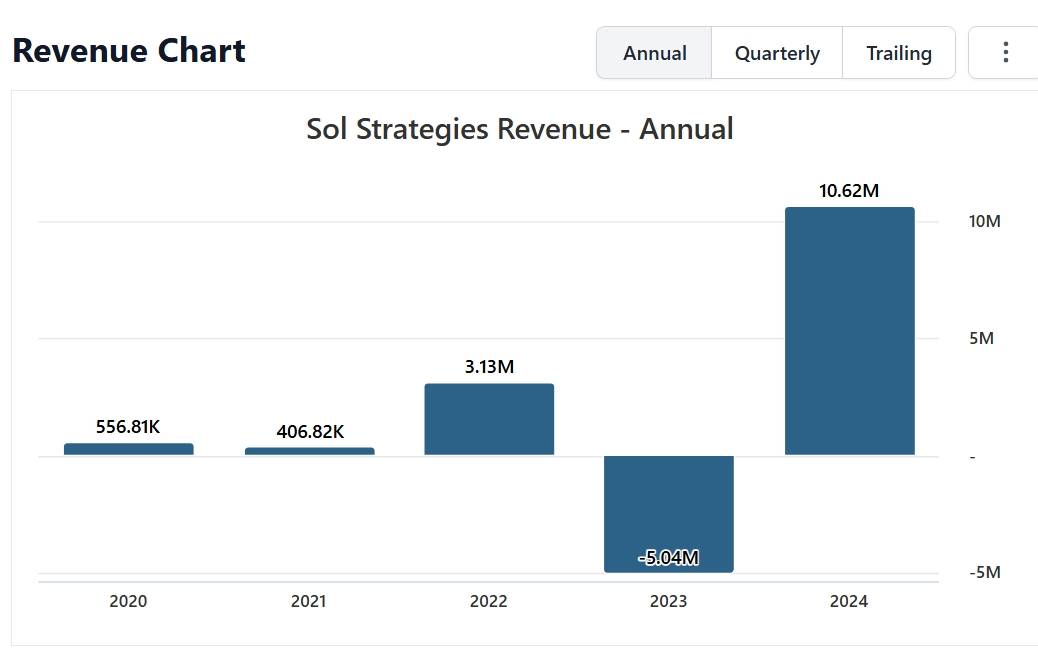Click the Revenue Chart heading

pos(129,51)
